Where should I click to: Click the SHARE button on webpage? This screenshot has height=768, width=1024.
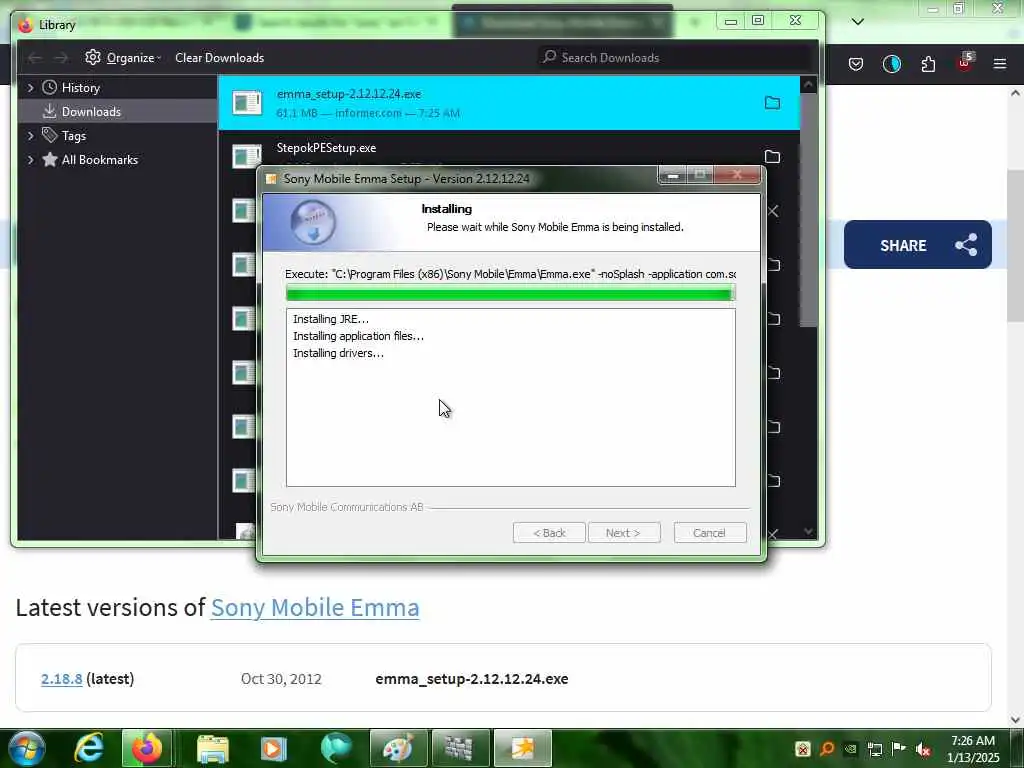pos(918,245)
